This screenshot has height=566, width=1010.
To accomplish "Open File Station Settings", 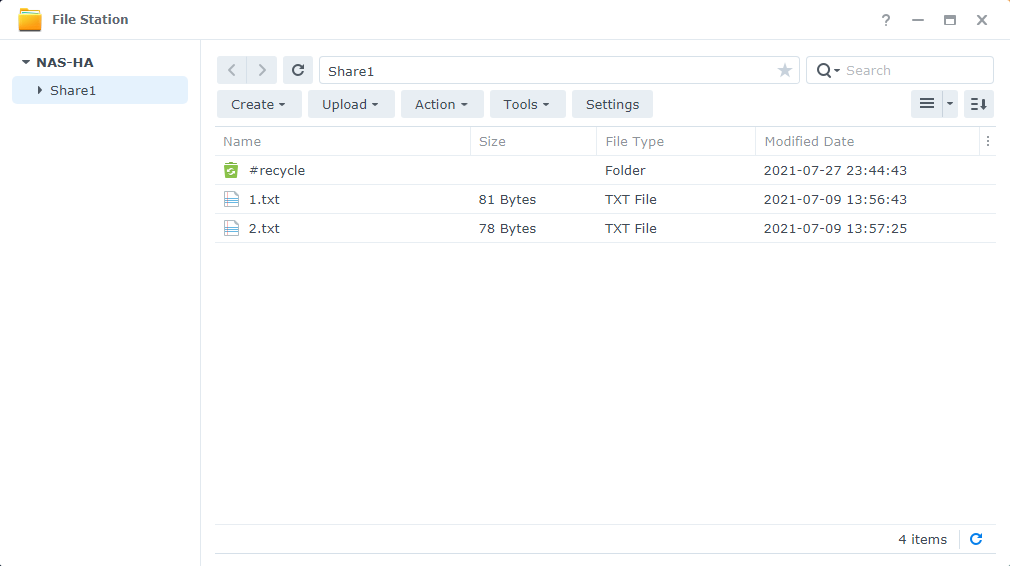I will coord(612,104).
